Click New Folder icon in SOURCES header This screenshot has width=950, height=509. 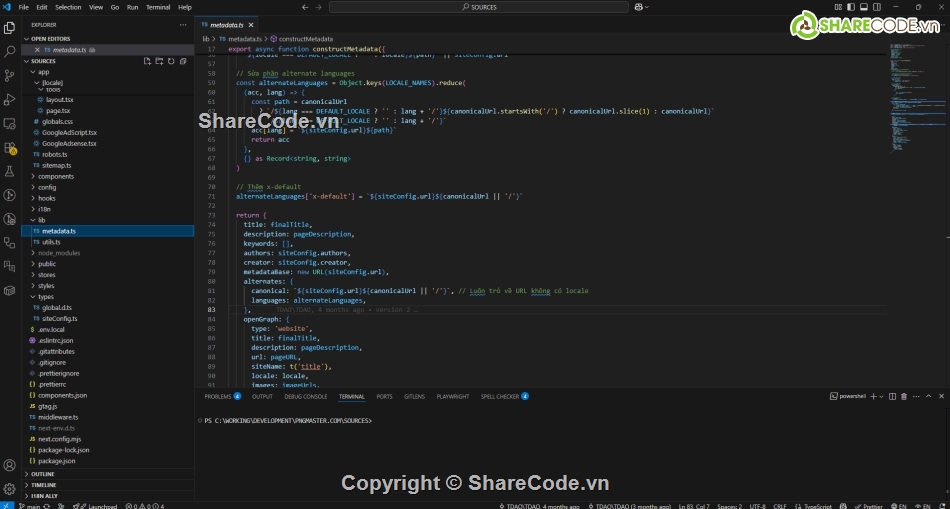click(x=159, y=61)
